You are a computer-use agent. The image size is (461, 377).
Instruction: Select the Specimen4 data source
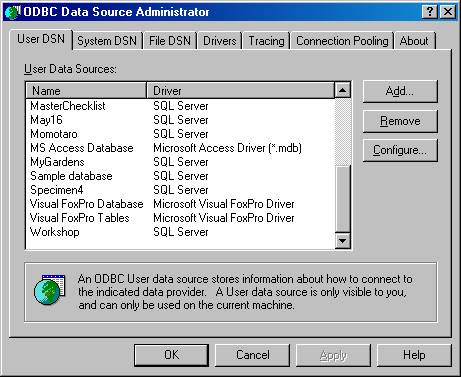(x=56, y=190)
